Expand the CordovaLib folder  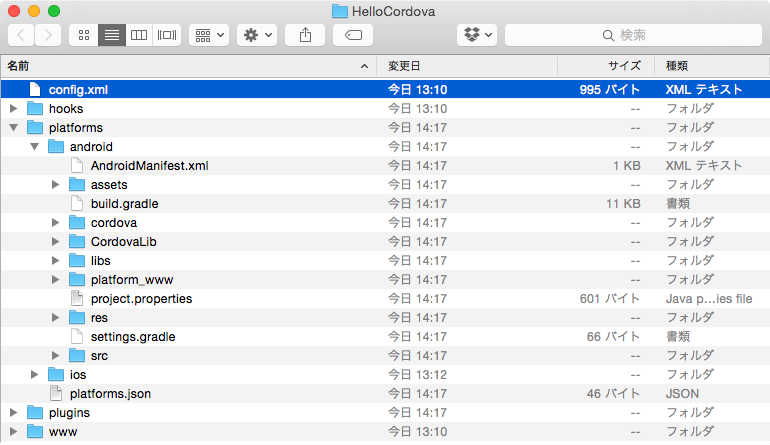[56, 242]
